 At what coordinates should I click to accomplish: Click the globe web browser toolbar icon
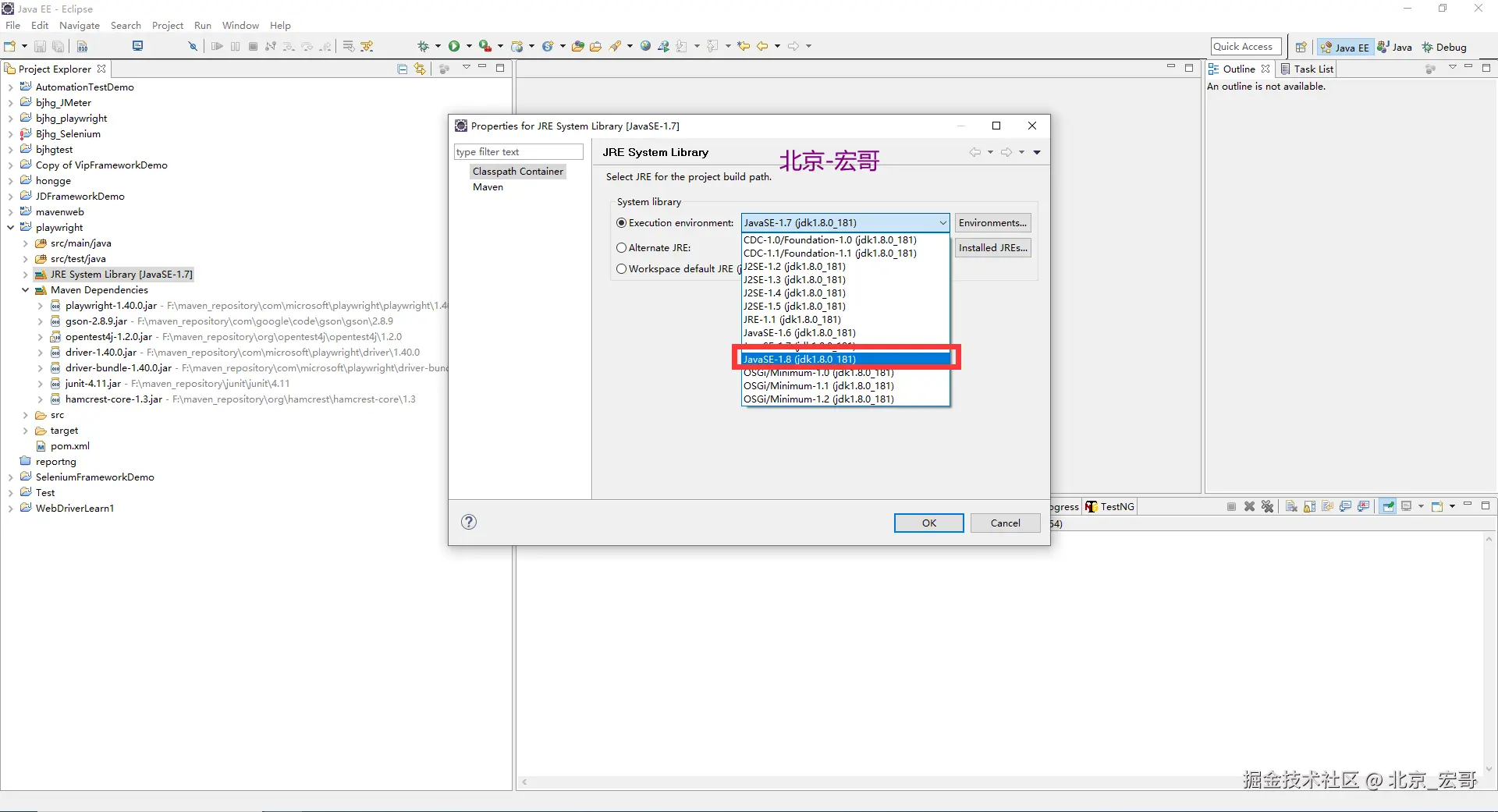pos(645,46)
